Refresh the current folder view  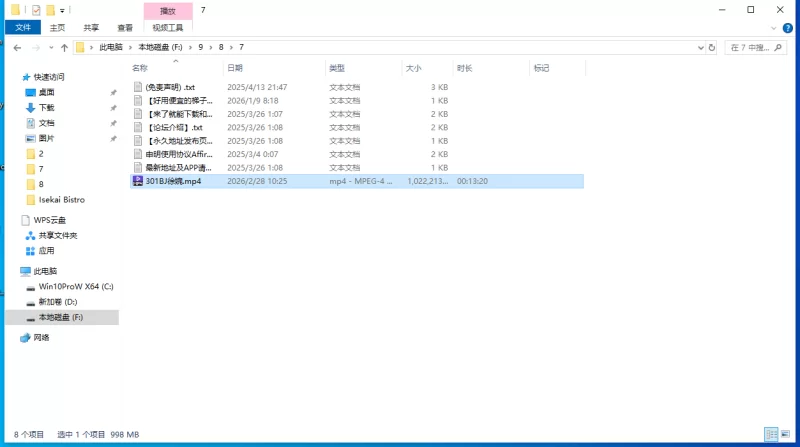click(712, 47)
